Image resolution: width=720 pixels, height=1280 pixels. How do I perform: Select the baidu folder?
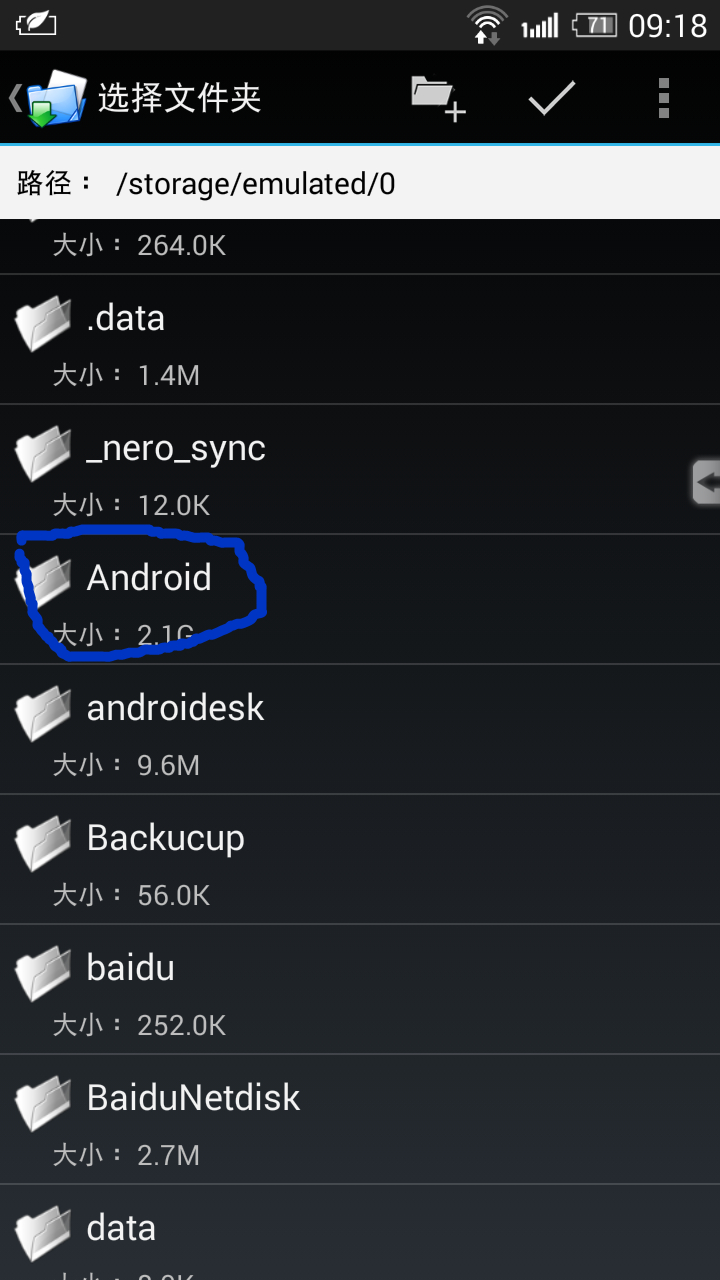[x=360, y=989]
